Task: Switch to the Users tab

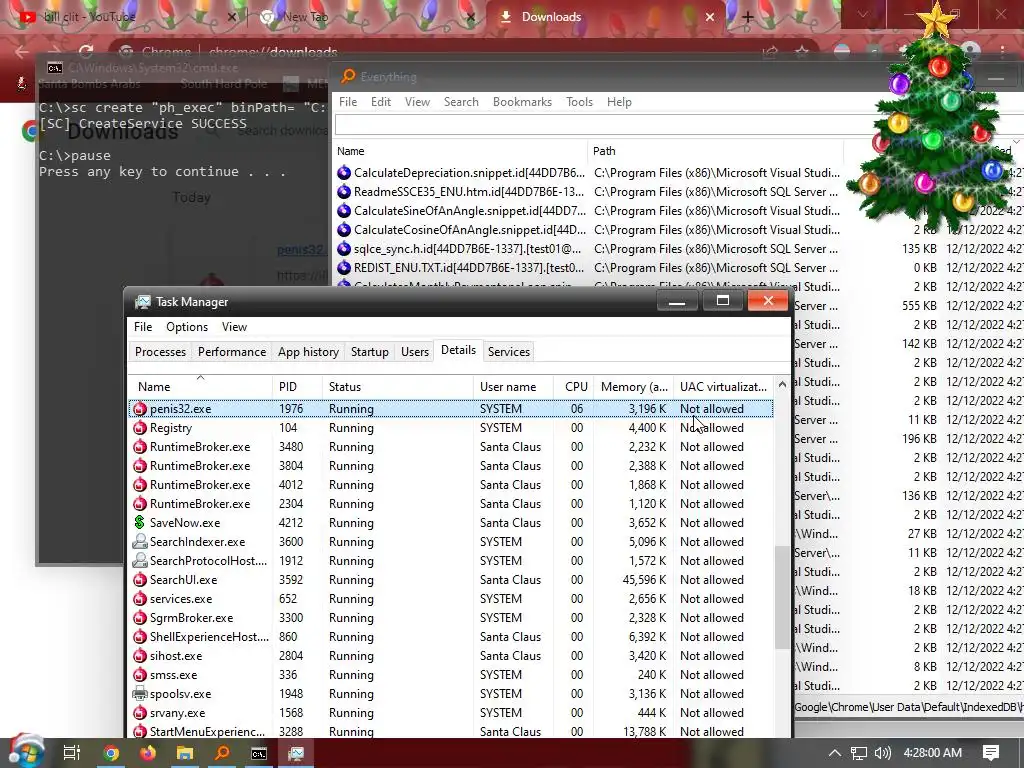Action: (x=415, y=351)
